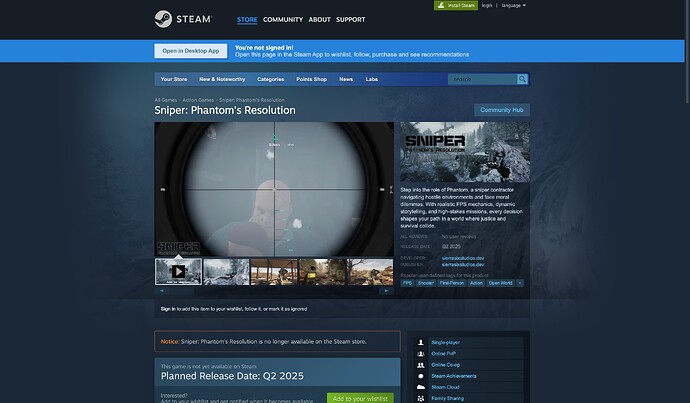Click the Online PvP icon

[421, 354]
